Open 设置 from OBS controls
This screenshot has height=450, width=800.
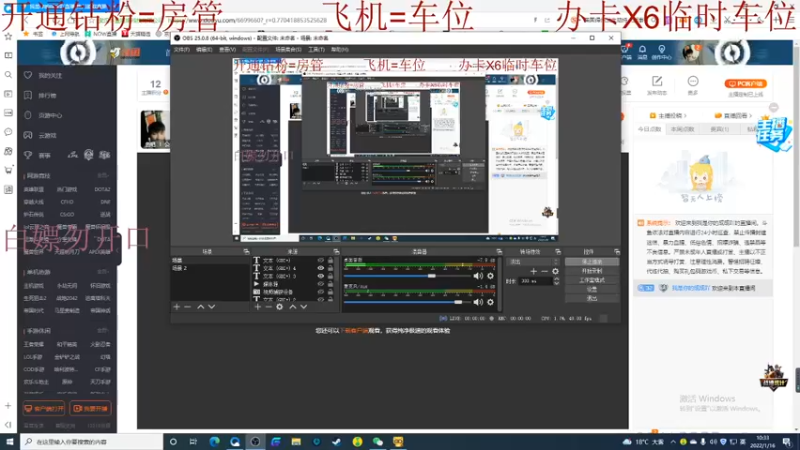(592, 289)
